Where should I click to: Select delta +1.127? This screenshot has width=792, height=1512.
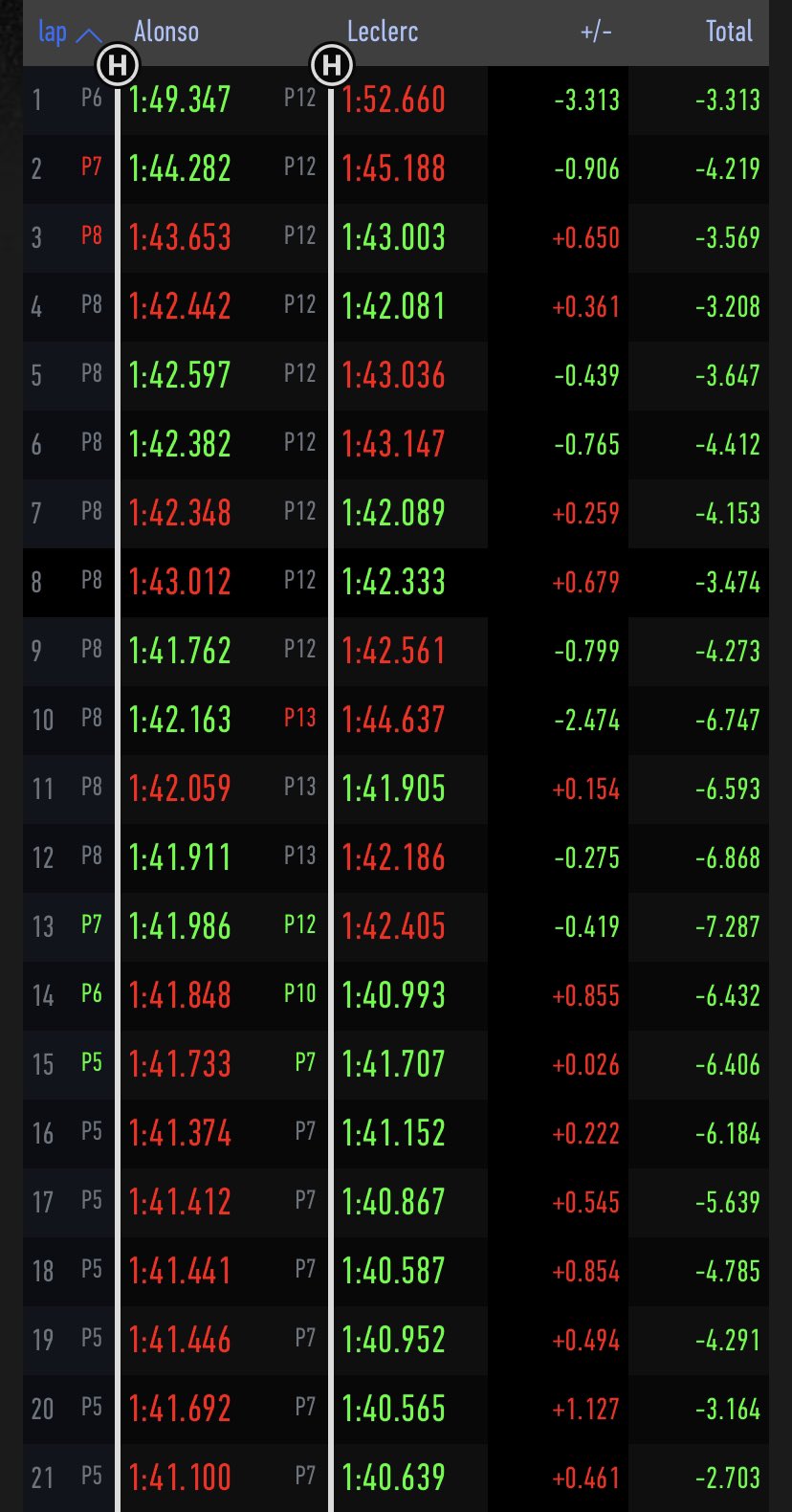click(x=586, y=1410)
